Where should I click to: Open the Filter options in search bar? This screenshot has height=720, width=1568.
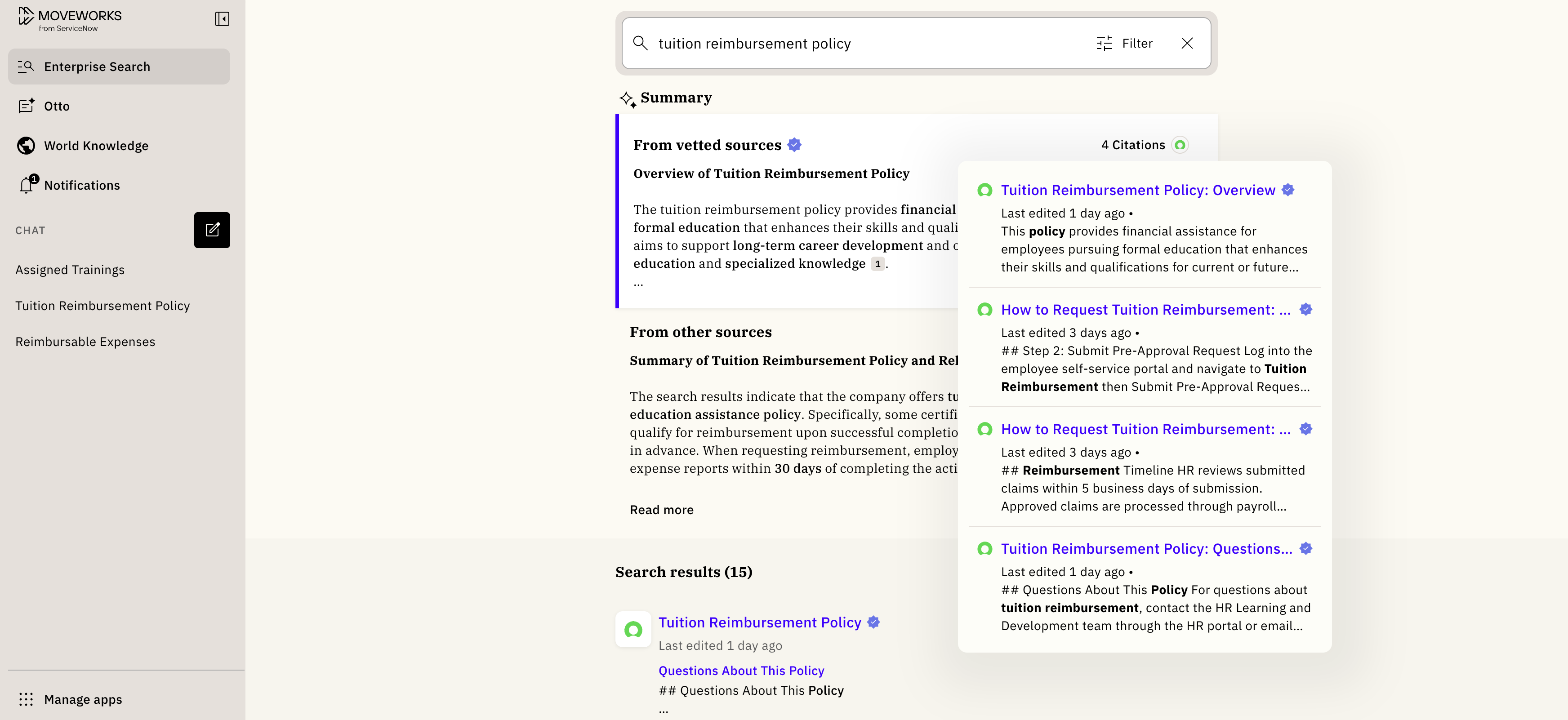pyautogui.click(x=1124, y=43)
